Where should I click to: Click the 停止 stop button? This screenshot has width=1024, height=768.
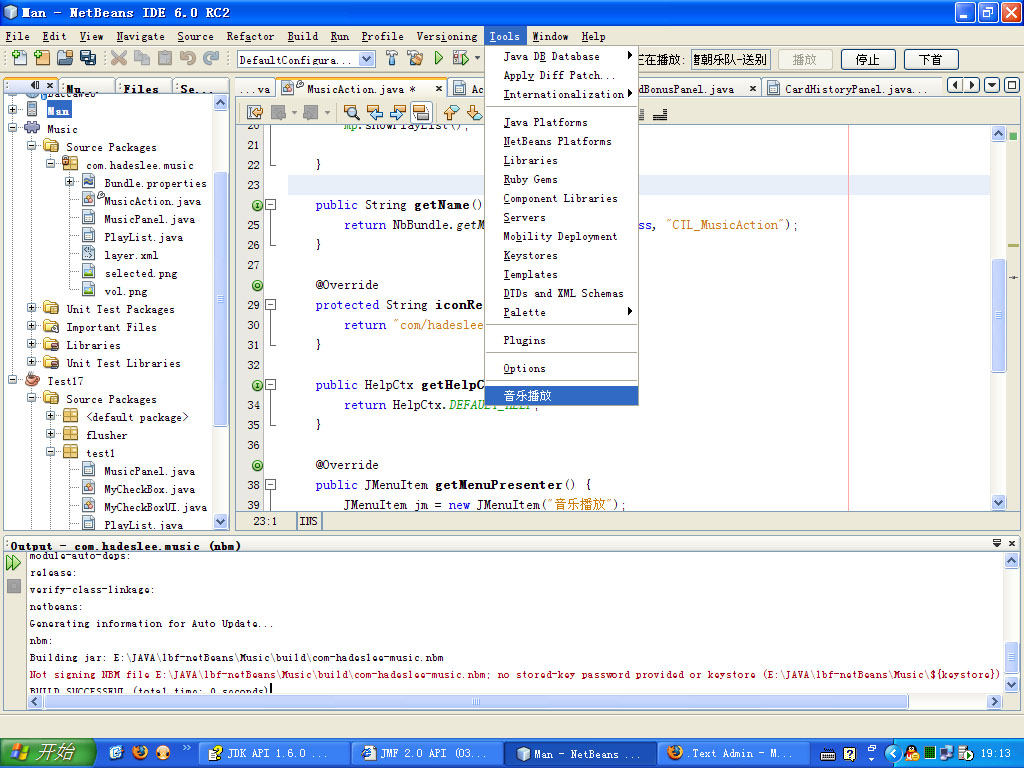[x=867, y=59]
